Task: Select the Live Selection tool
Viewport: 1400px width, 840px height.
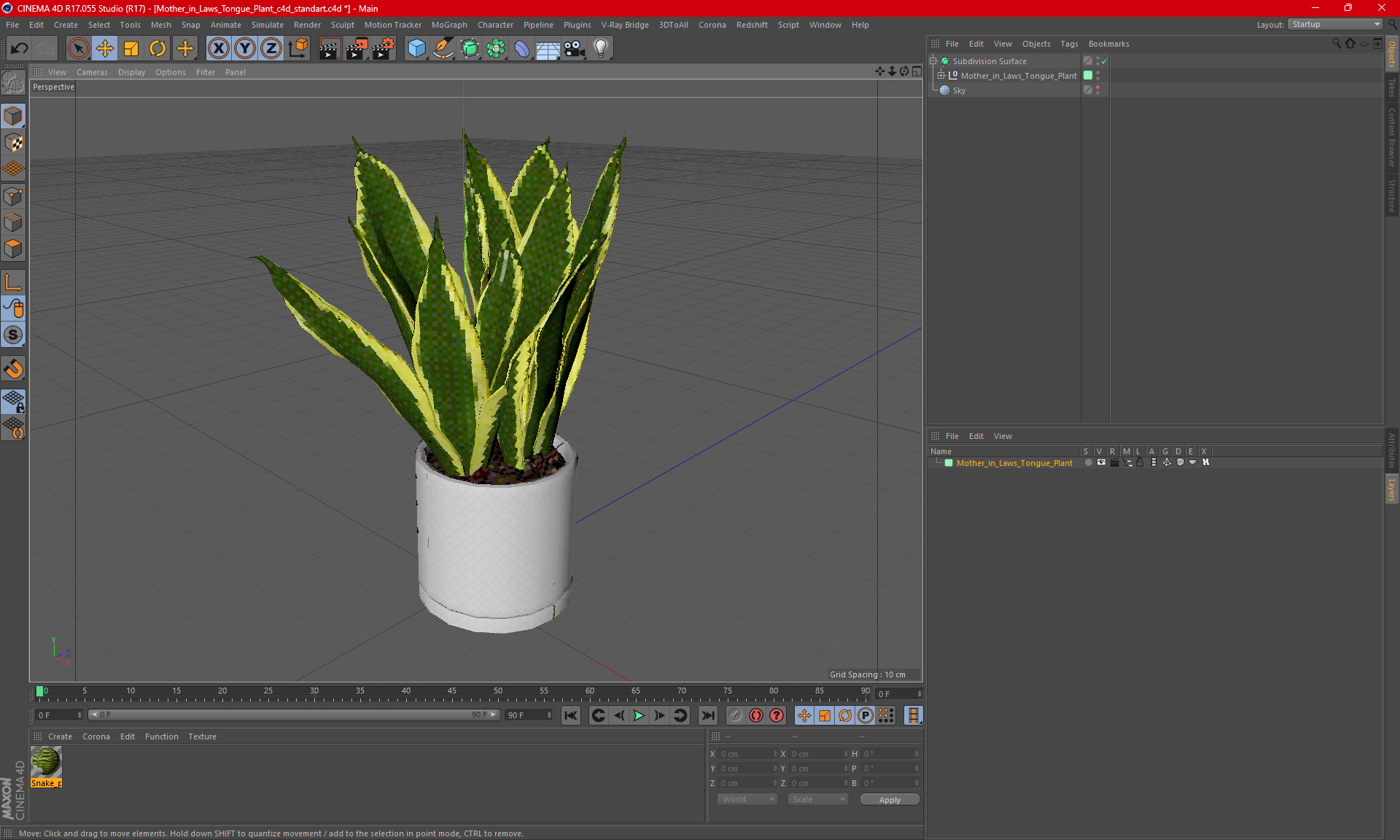Action: click(x=78, y=49)
